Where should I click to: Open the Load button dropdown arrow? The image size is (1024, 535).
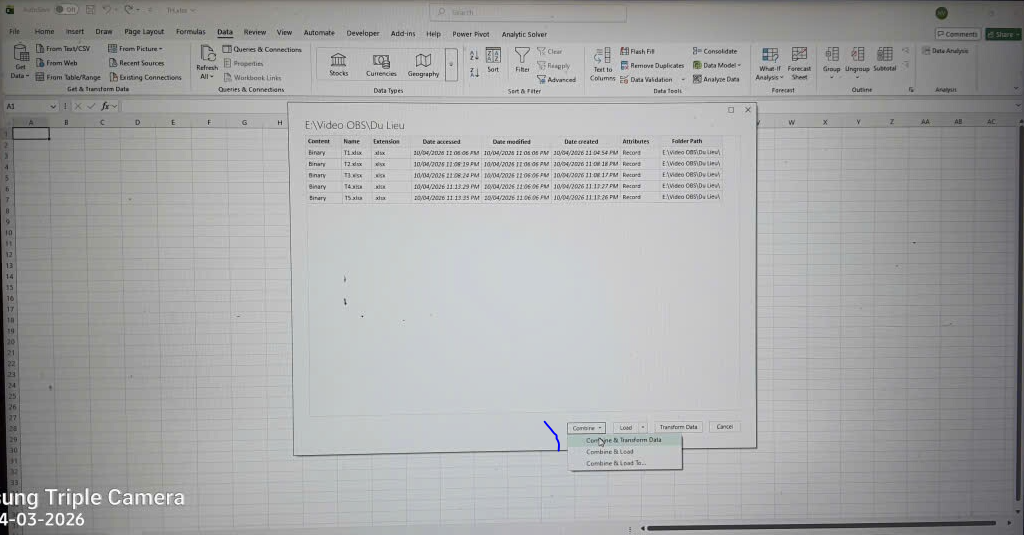click(x=643, y=427)
